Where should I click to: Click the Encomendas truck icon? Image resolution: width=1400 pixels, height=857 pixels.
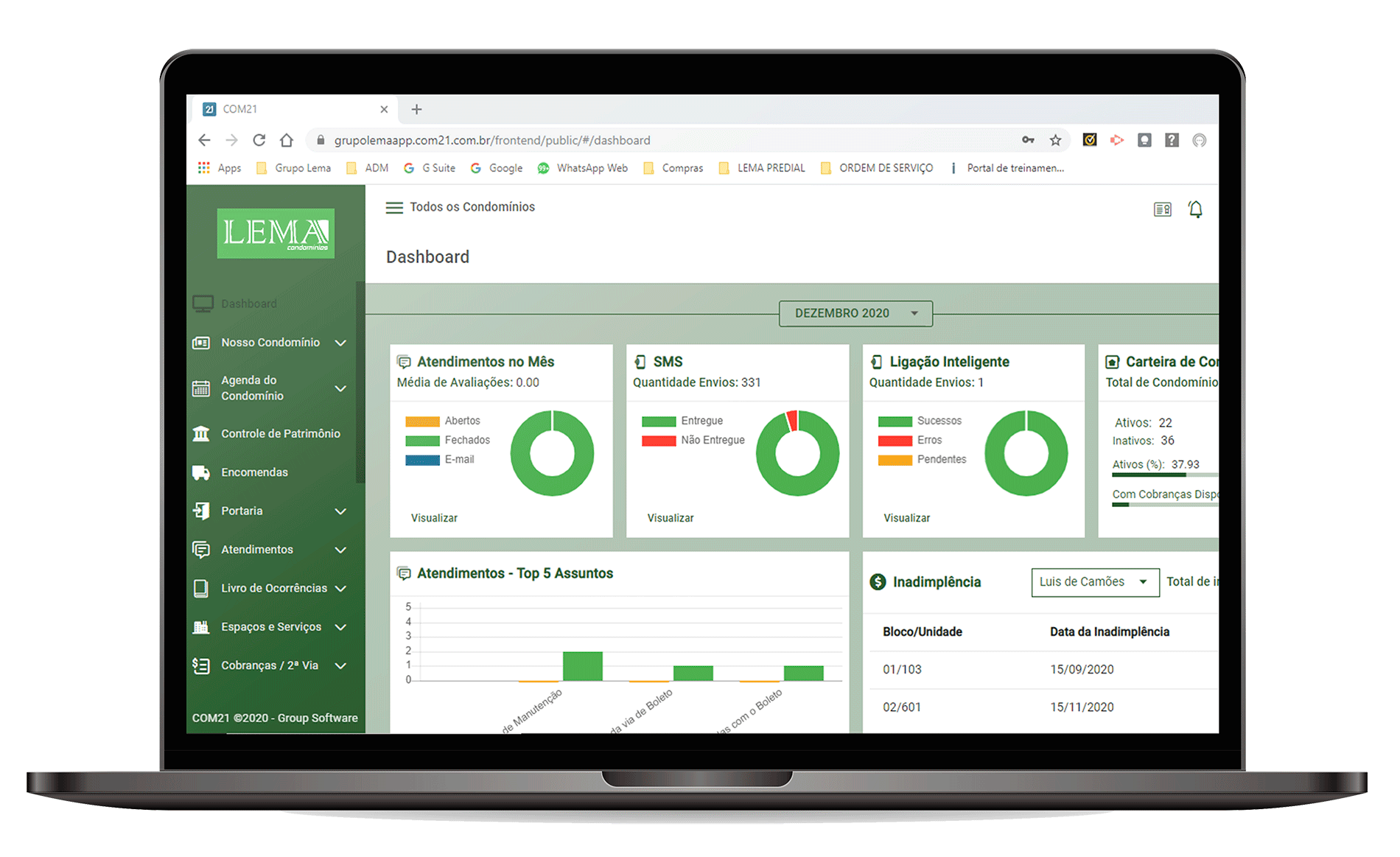[201, 472]
